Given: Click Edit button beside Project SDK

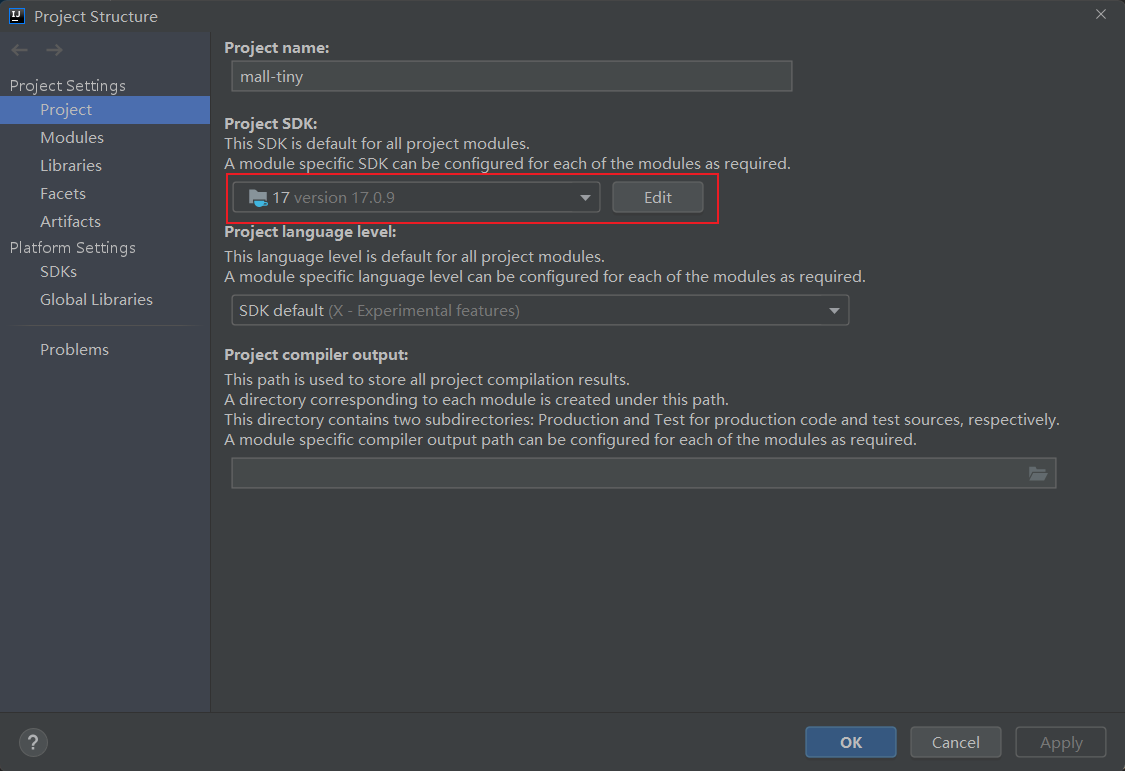Looking at the screenshot, I should (x=657, y=198).
